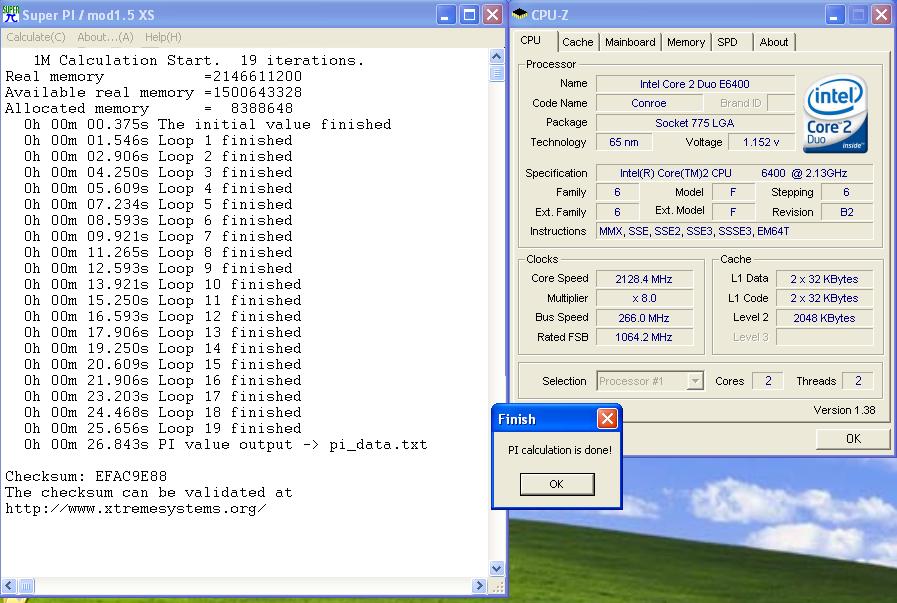Image resolution: width=897 pixels, height=603 pixels.
Task: Click the Level 2 cache value '2048 KBytes'
Action: pyautogui.click(x=824, y=318)
